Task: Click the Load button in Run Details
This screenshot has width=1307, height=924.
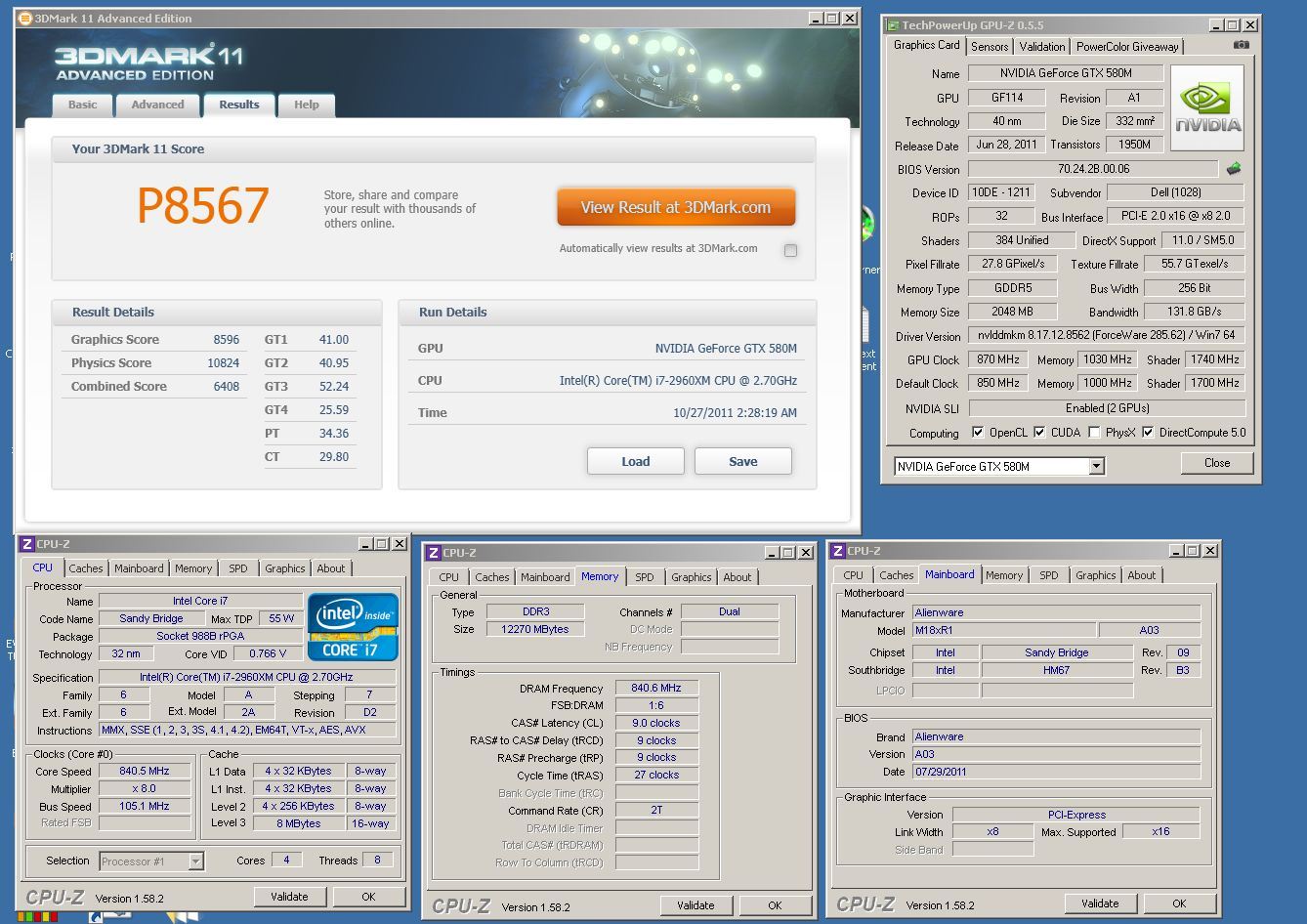Action: click(x=636, y=461)
